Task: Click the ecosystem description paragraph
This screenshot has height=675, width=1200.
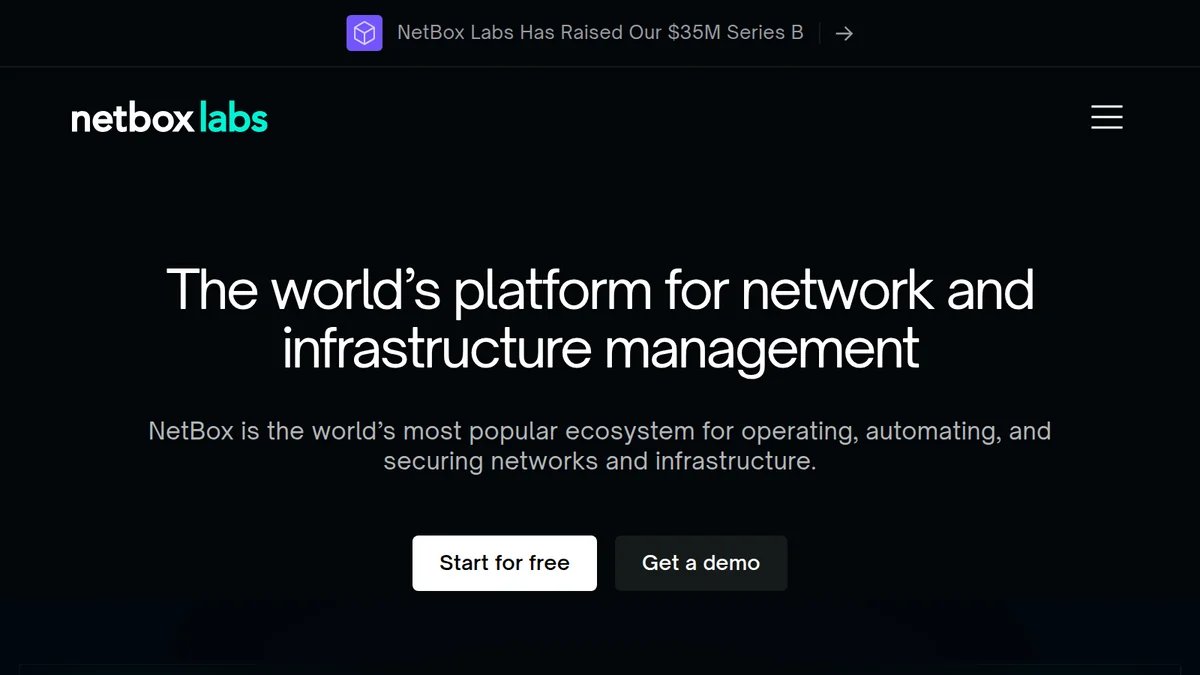Action: [x=600, y=446]
